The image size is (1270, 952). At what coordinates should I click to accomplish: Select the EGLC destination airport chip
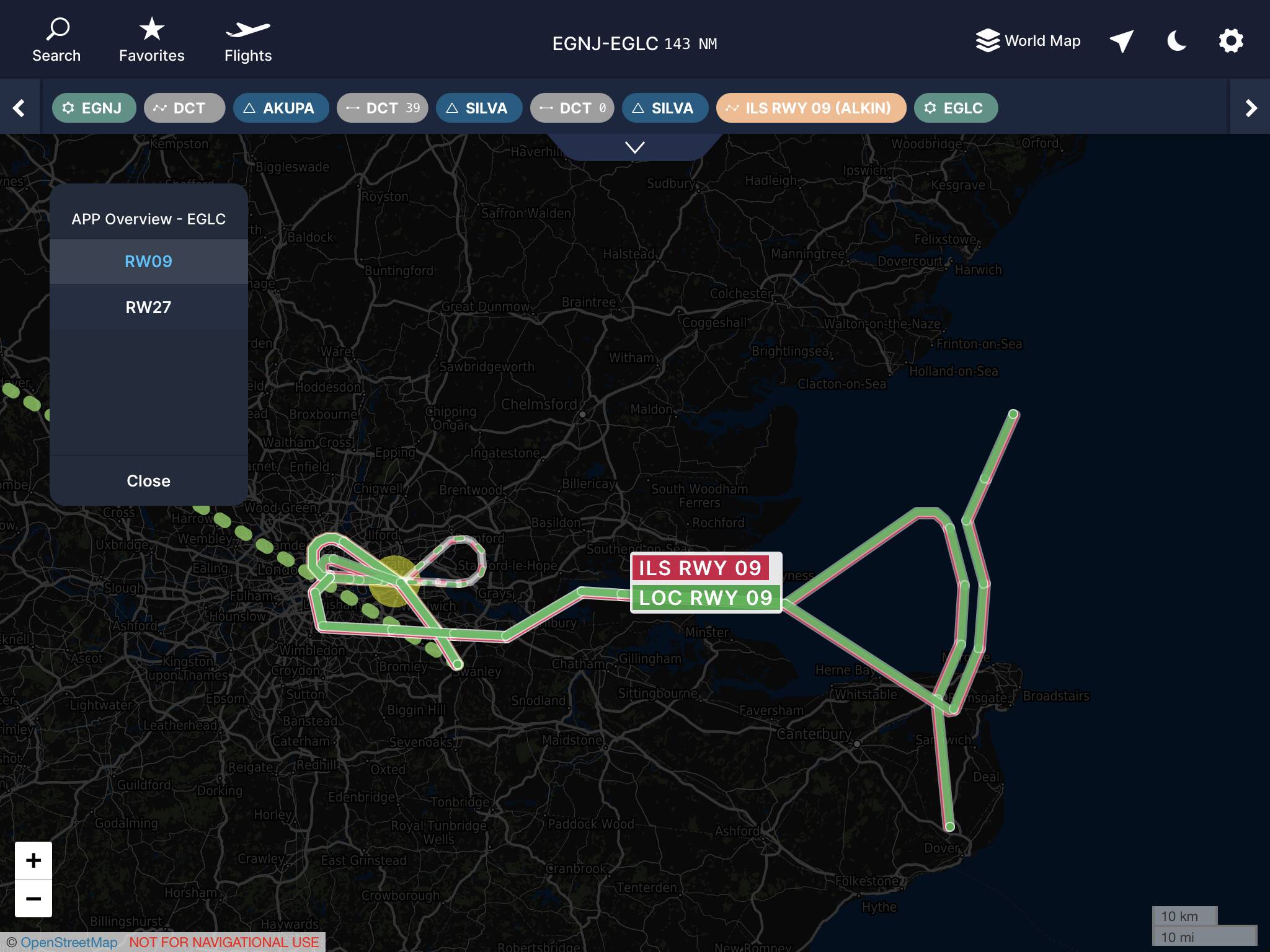click(x=956, y=108)
